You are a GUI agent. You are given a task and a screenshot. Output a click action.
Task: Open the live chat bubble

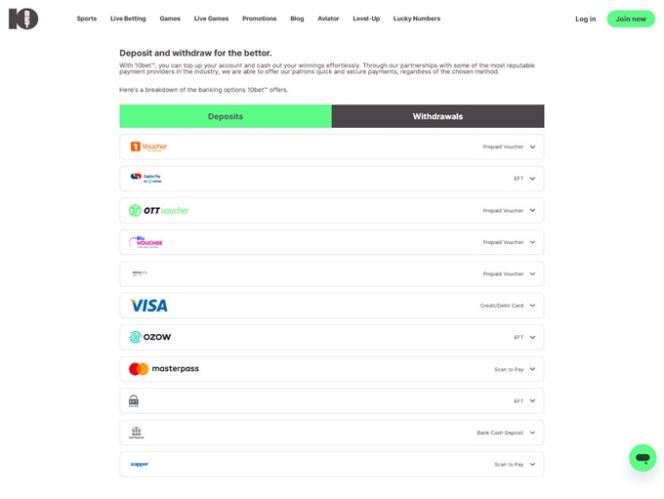(x=642, y=458)
